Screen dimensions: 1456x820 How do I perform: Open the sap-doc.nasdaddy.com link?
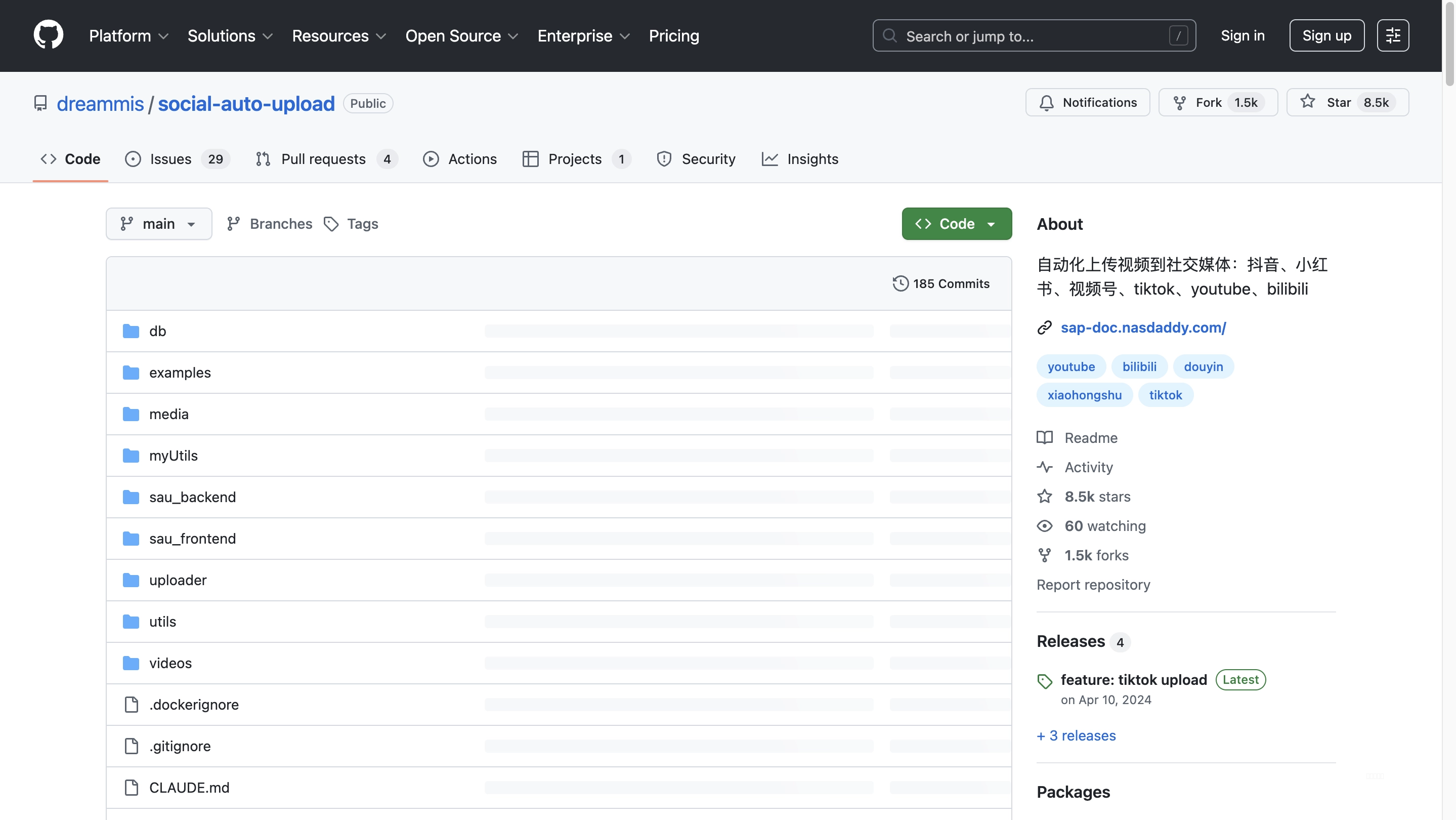(x=1143, y=327)
